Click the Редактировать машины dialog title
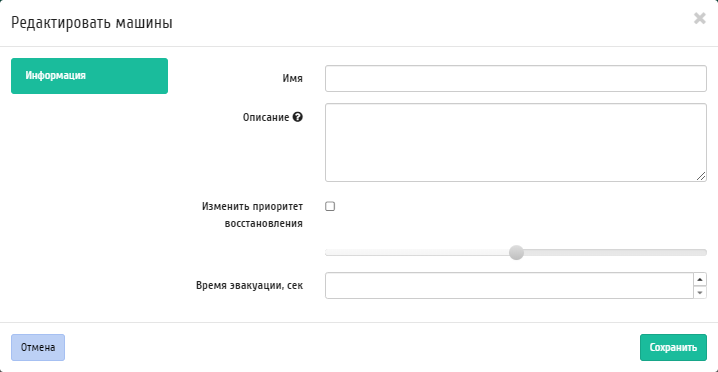This screenshot has height=372, width=718. (92, 22)
